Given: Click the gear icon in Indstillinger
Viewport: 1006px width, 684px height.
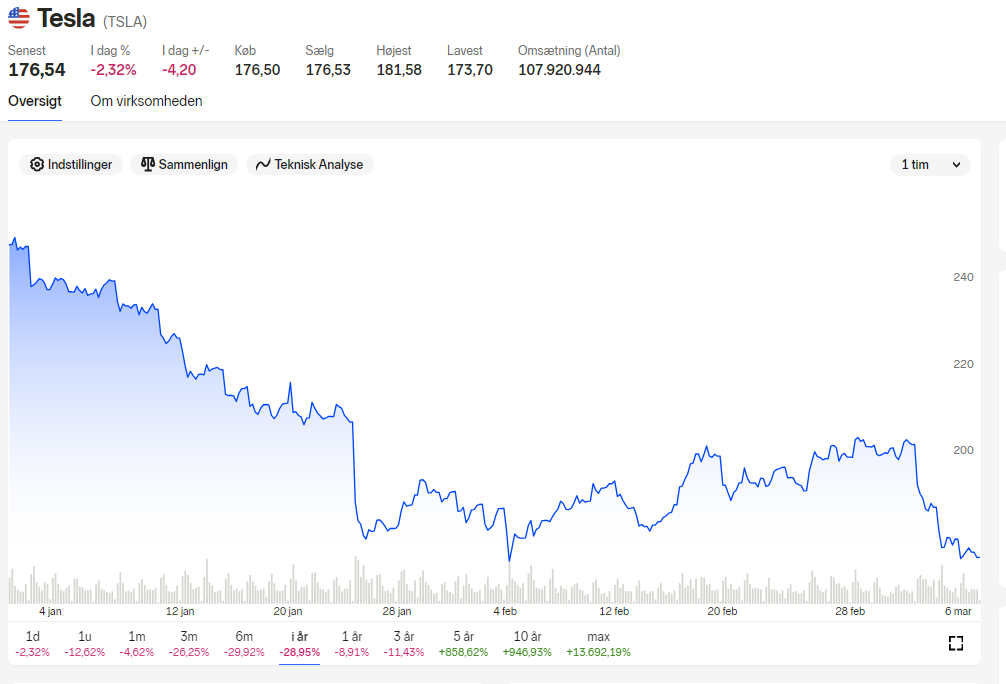Looking at the screenshot, I should 37,164.
